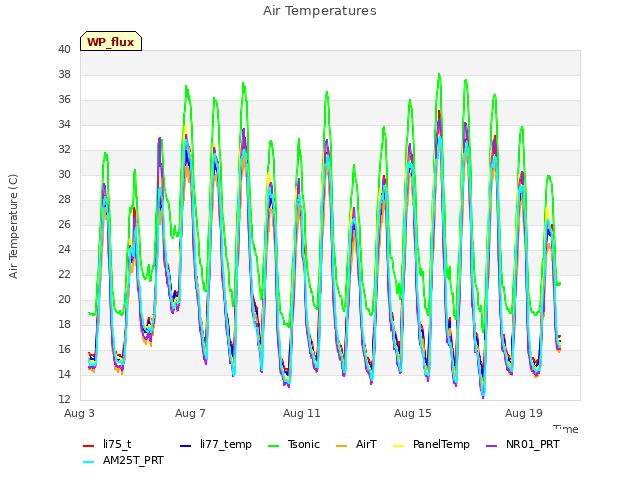Image resolution: width=640 pixels, height=480 pixels.
Task: Click the Time x-axis title
Action: pyautogui.click(x=566, y=429)
